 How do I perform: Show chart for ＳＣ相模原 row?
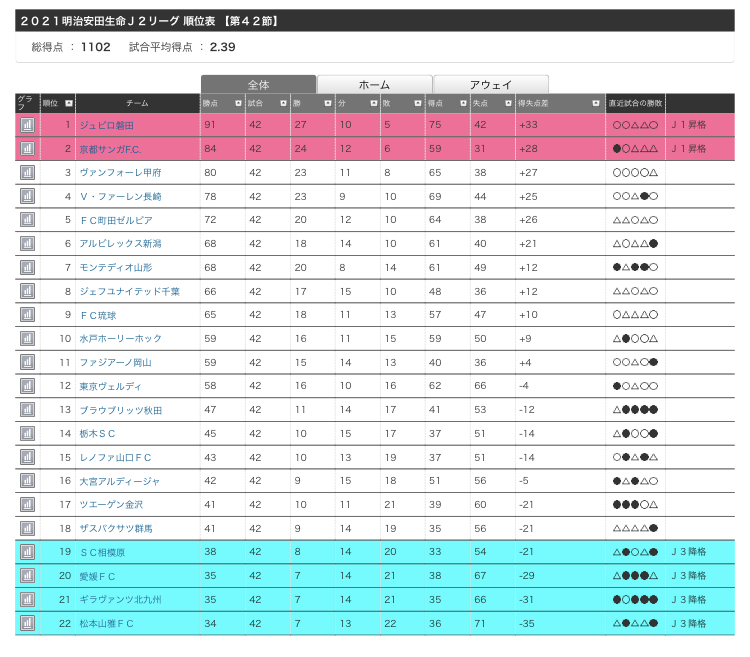[27, 552]
